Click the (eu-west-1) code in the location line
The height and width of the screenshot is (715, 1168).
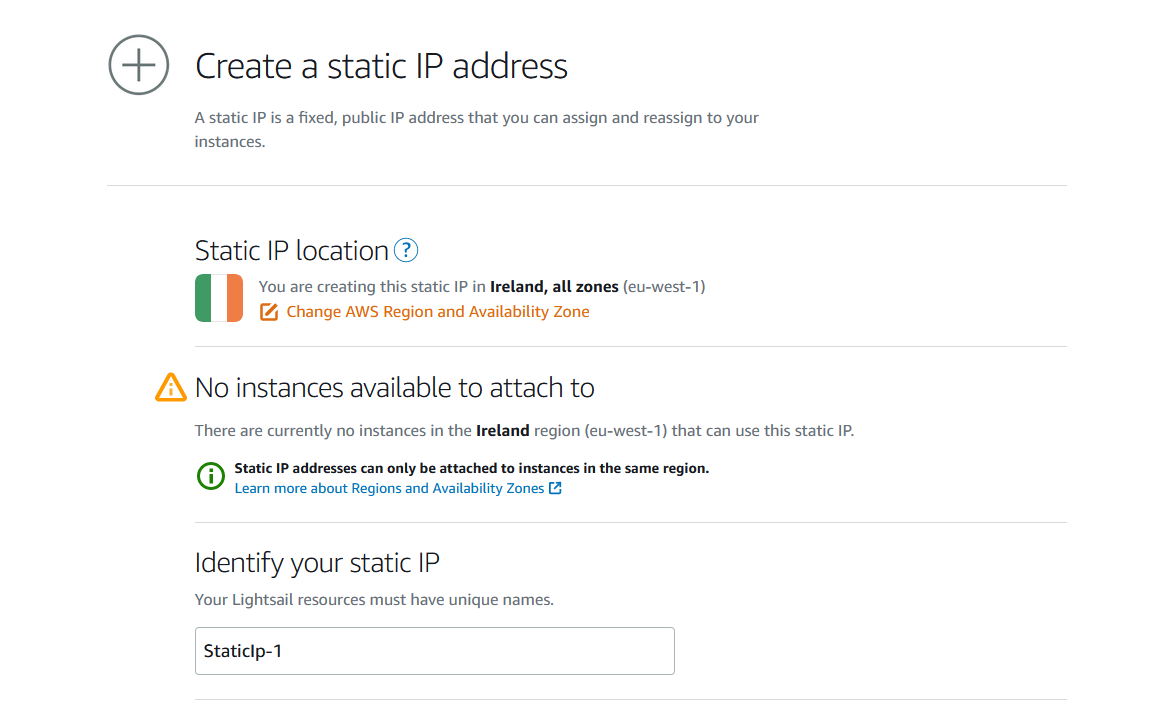664,287
